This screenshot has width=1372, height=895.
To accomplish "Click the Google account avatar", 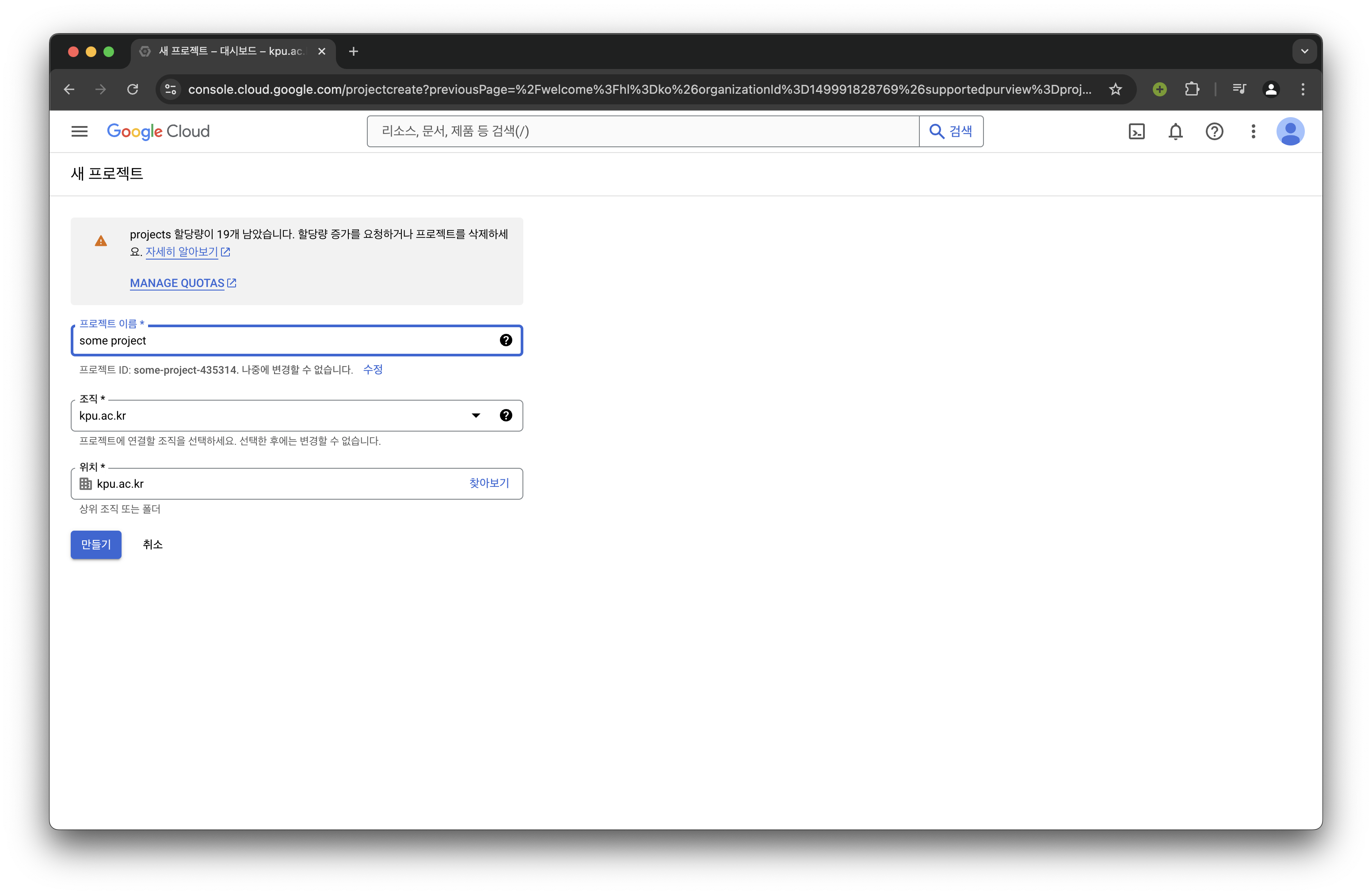I will pyautogui.click(x=1290, y=131).
